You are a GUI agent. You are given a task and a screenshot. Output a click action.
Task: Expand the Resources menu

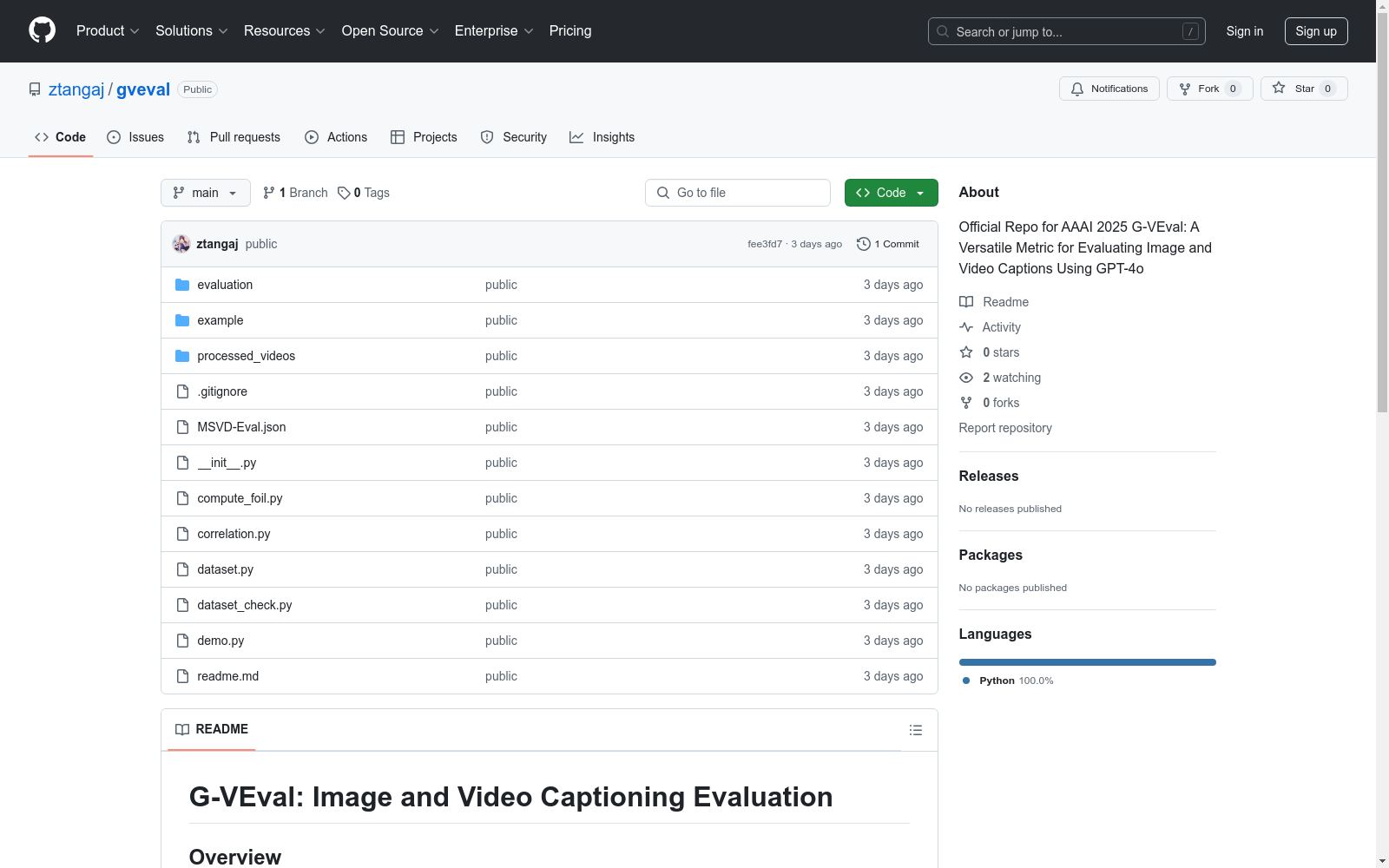pos(285,30)
